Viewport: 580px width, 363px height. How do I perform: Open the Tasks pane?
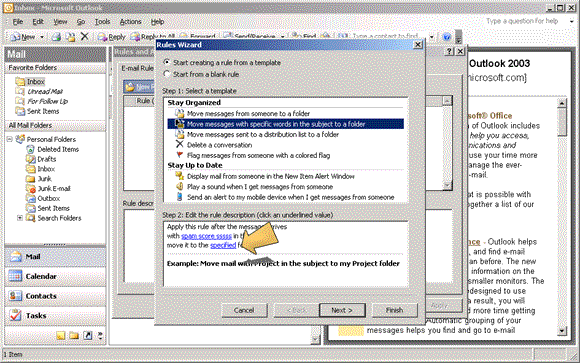[55, 315]
